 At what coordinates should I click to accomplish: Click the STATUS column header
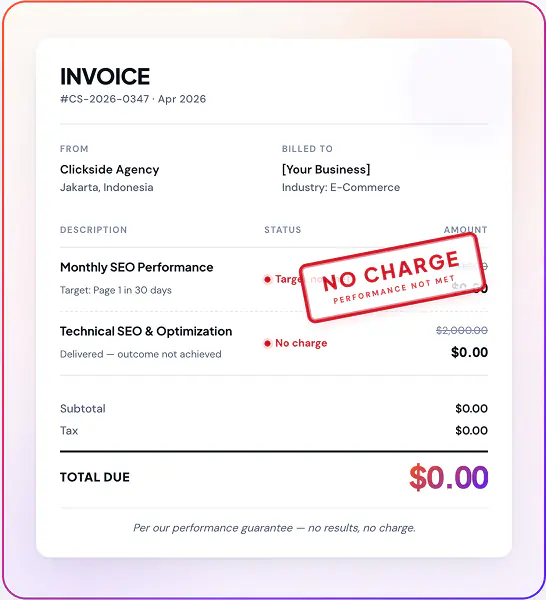[x=283, y=230]
